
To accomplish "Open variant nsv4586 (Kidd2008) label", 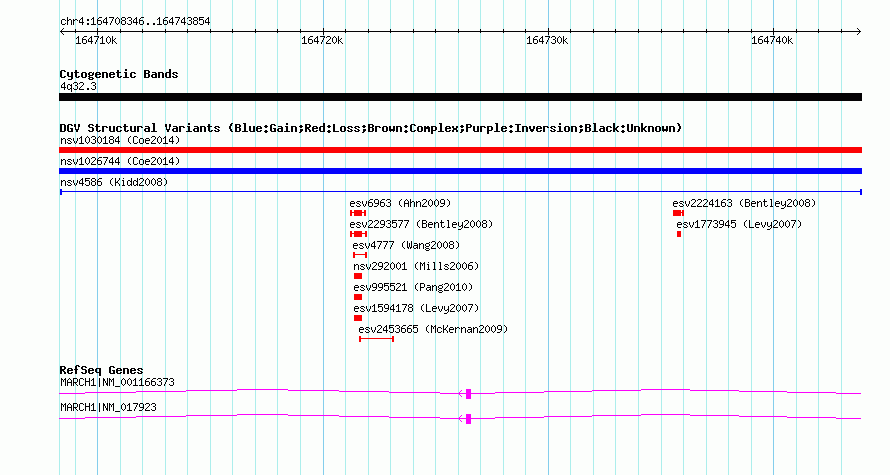I will tap(114, 182).
